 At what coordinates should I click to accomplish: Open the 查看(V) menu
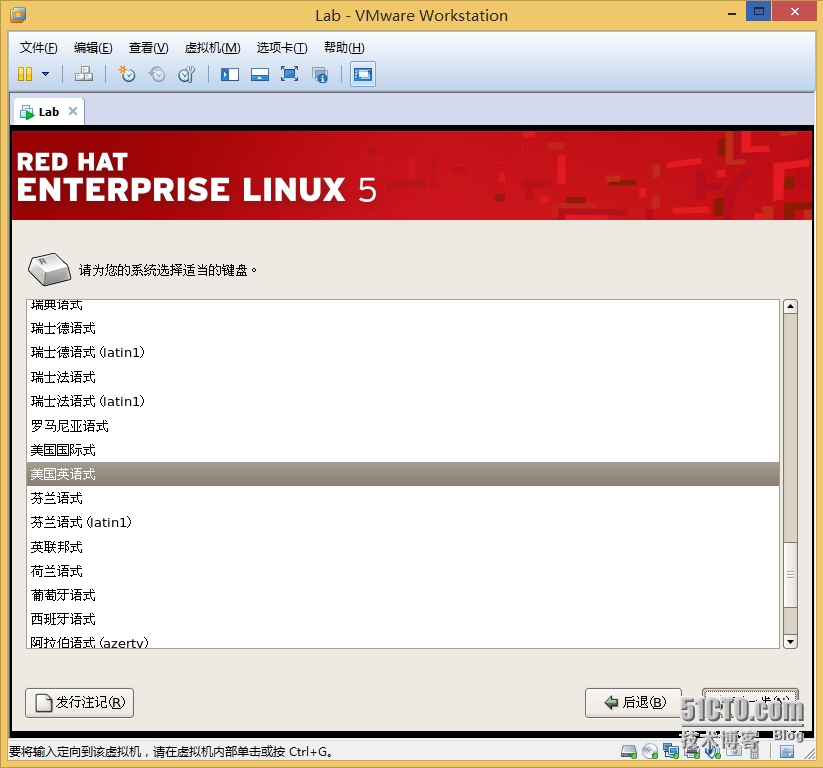tap(149, 48)
